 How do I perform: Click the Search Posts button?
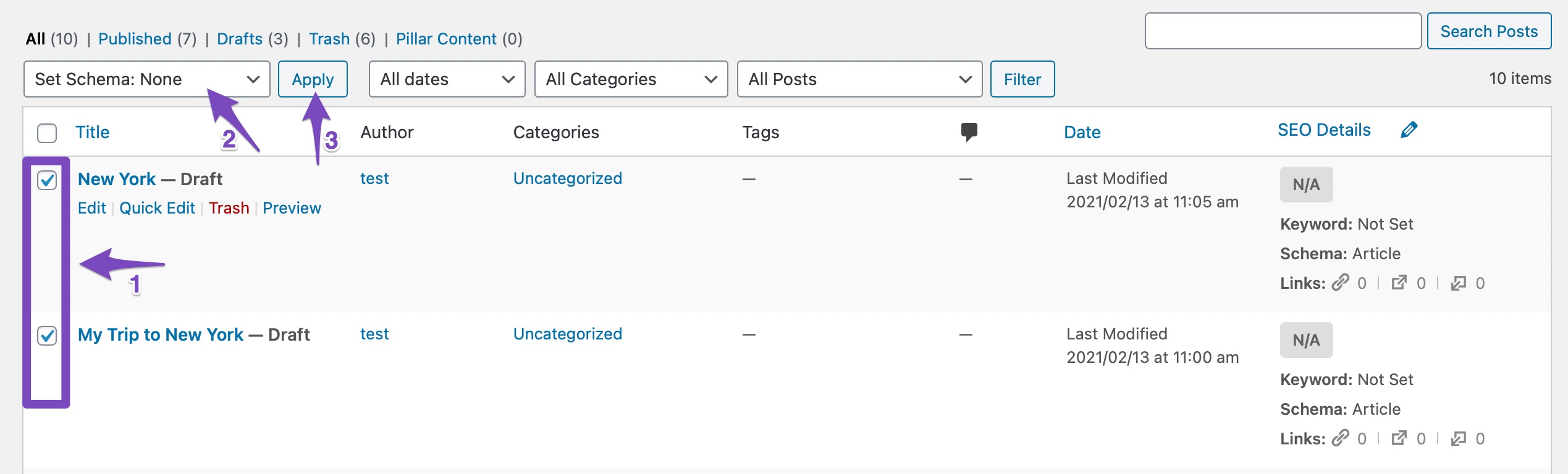(x=1489, y=31)
